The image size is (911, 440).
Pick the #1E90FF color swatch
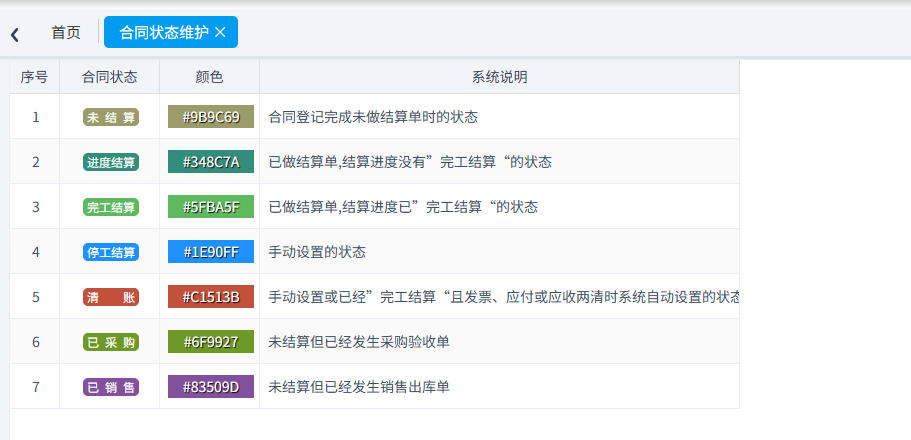(x=211, y=252)
